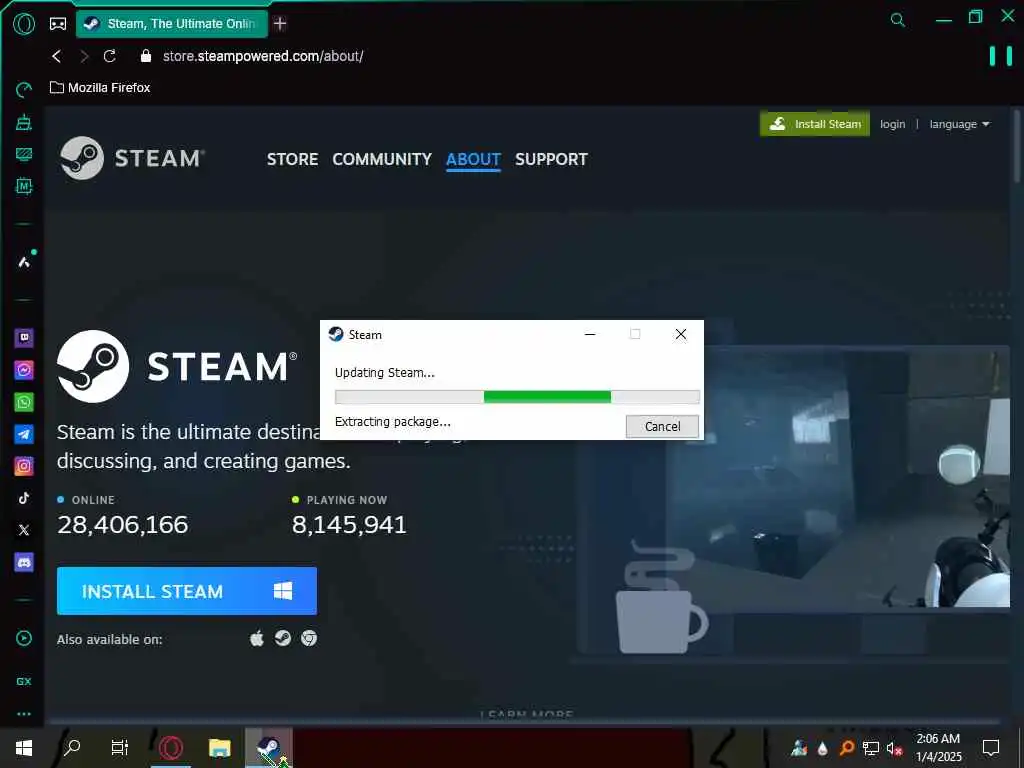Click the muted volume tray icon
The height and width of the screenshot is (768, 1024).
coord(894,748)
